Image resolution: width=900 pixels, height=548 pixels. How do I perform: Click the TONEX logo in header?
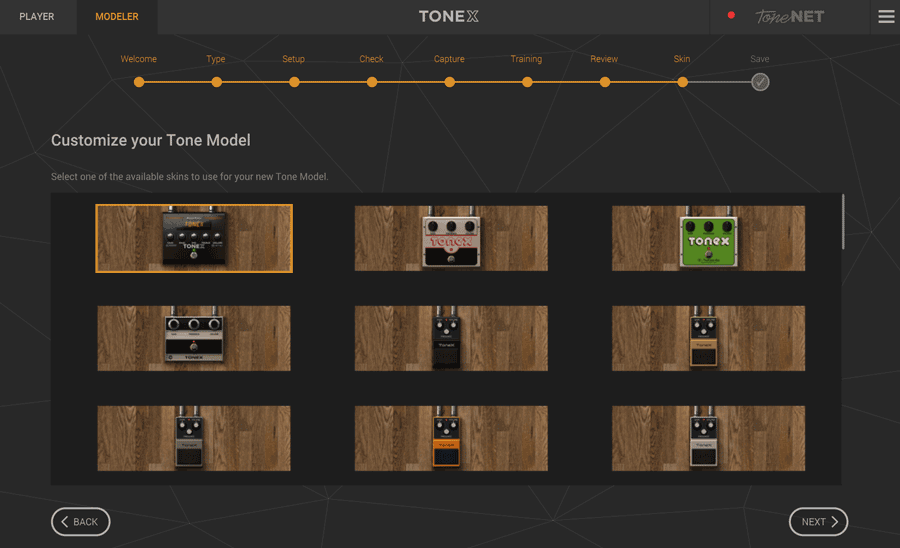pos(449,17)
